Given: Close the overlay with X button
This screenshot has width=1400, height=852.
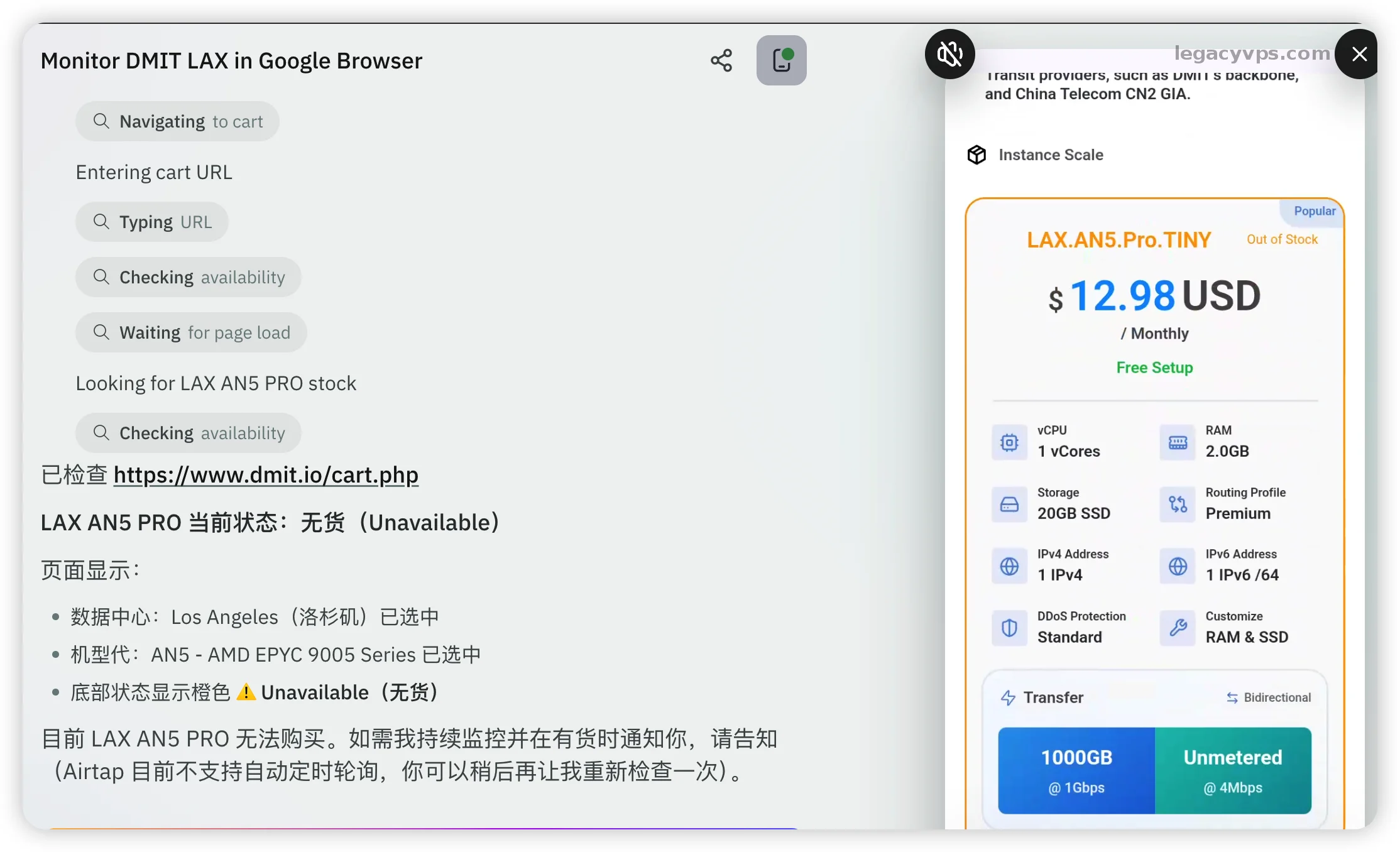Looking at the screenshot, I should point(1359,54).
